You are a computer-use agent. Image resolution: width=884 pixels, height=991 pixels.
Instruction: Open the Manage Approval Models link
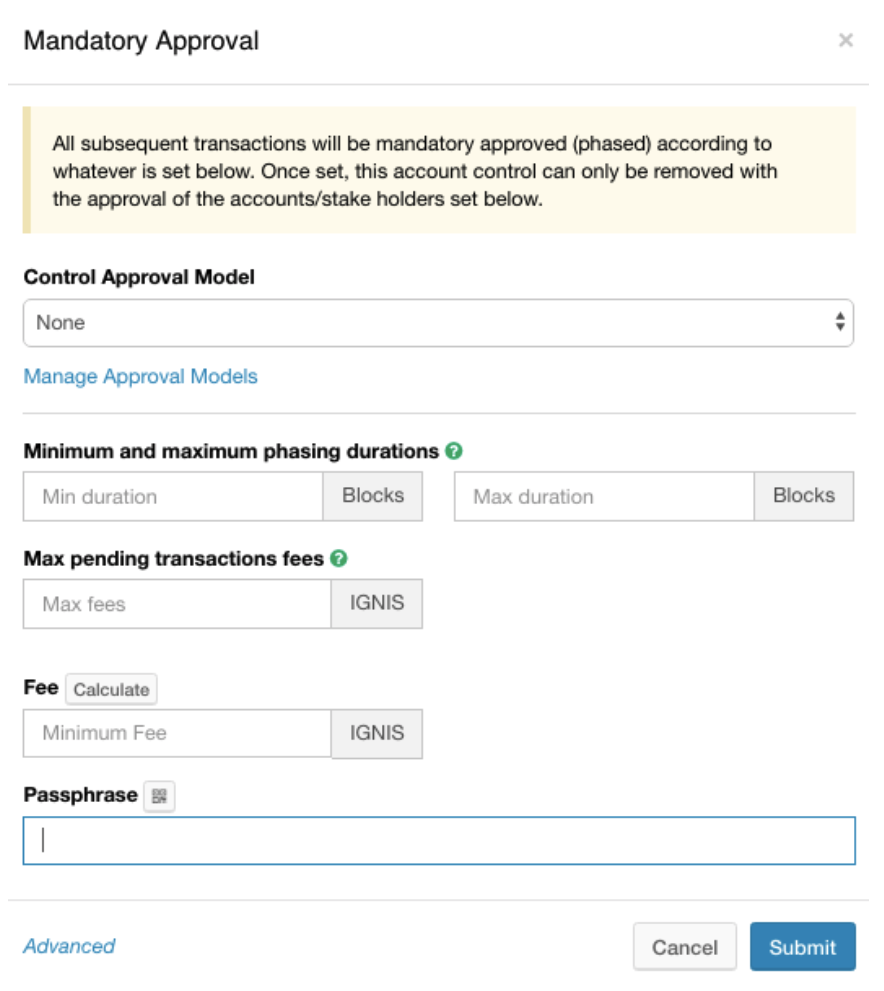[140, 377]
